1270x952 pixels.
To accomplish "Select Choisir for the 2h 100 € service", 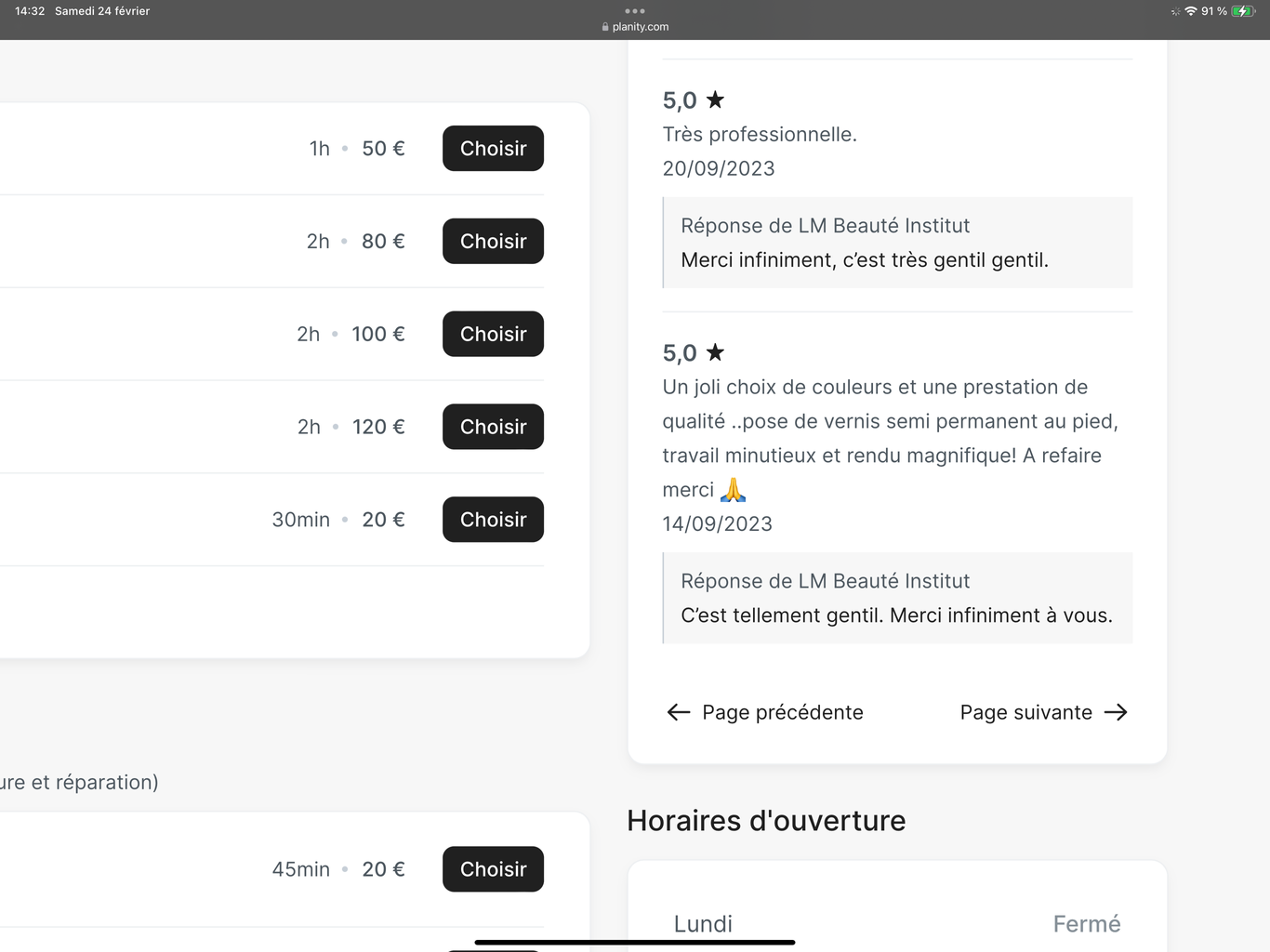I will point(493,335).
